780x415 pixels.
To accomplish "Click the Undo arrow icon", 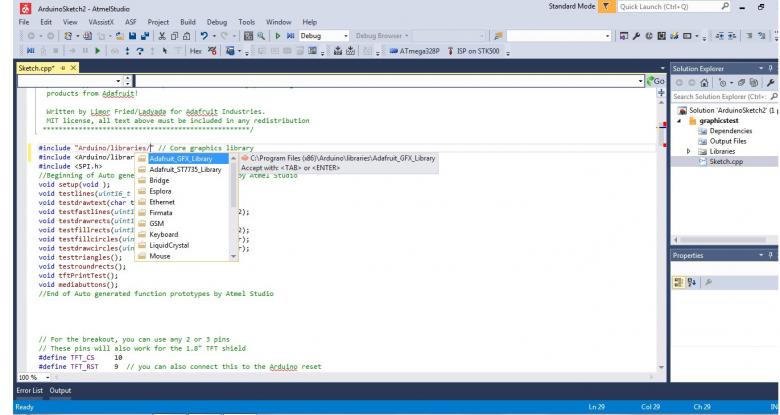I will coord(203,36).
